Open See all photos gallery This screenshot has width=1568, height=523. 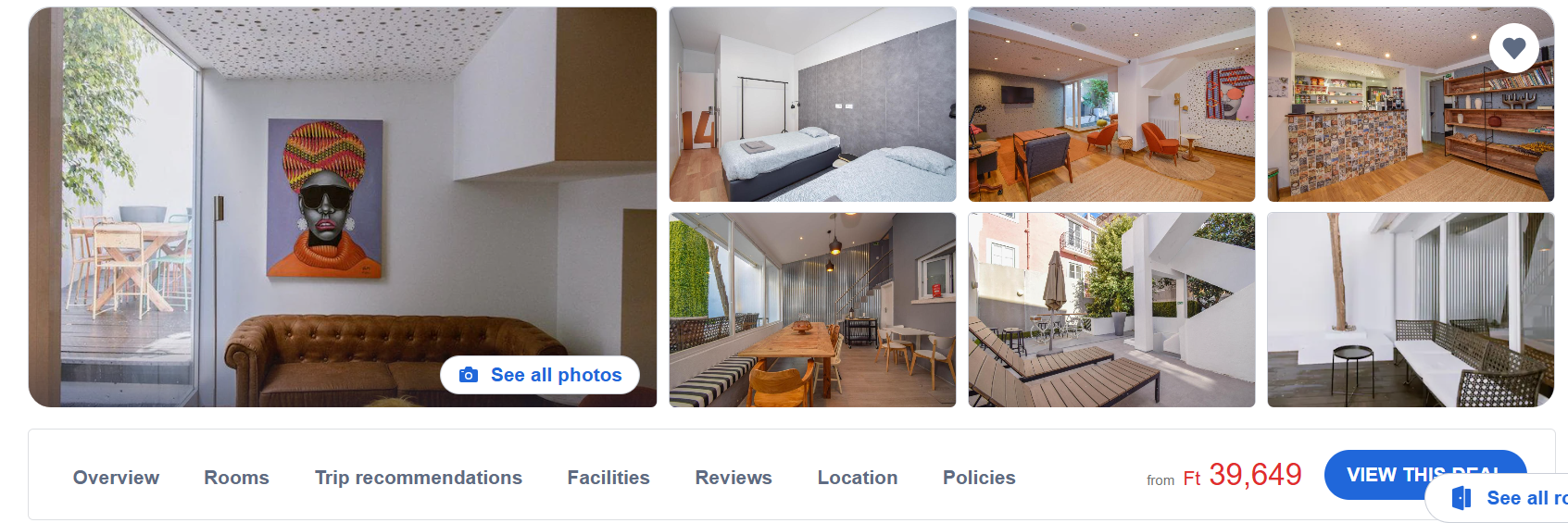click(x=540, y=375)
